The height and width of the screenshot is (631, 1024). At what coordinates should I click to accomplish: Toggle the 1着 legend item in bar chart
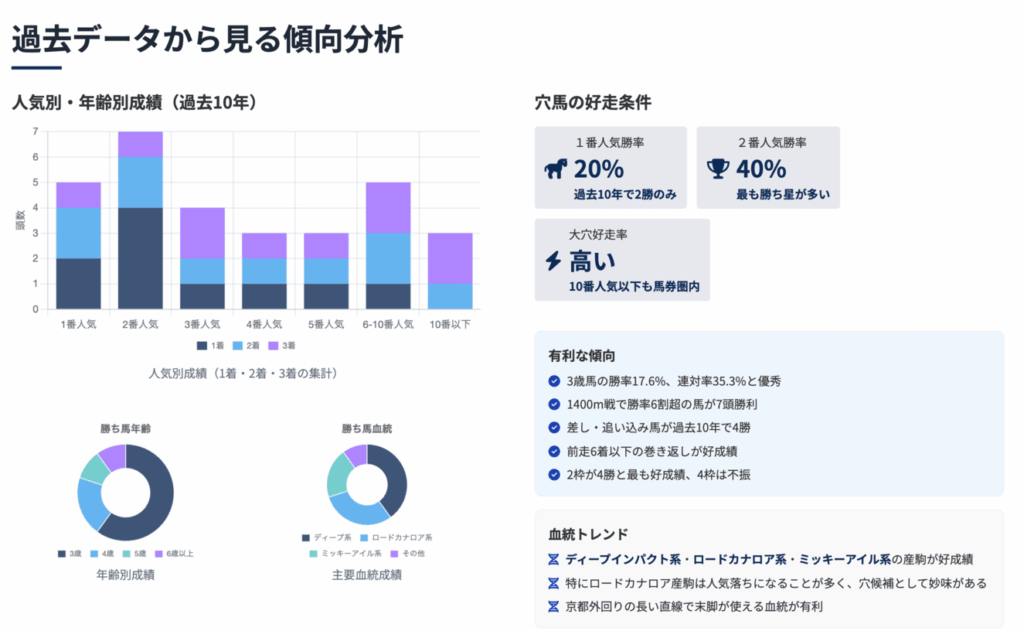pyautogui.click(x=209, y=345)
